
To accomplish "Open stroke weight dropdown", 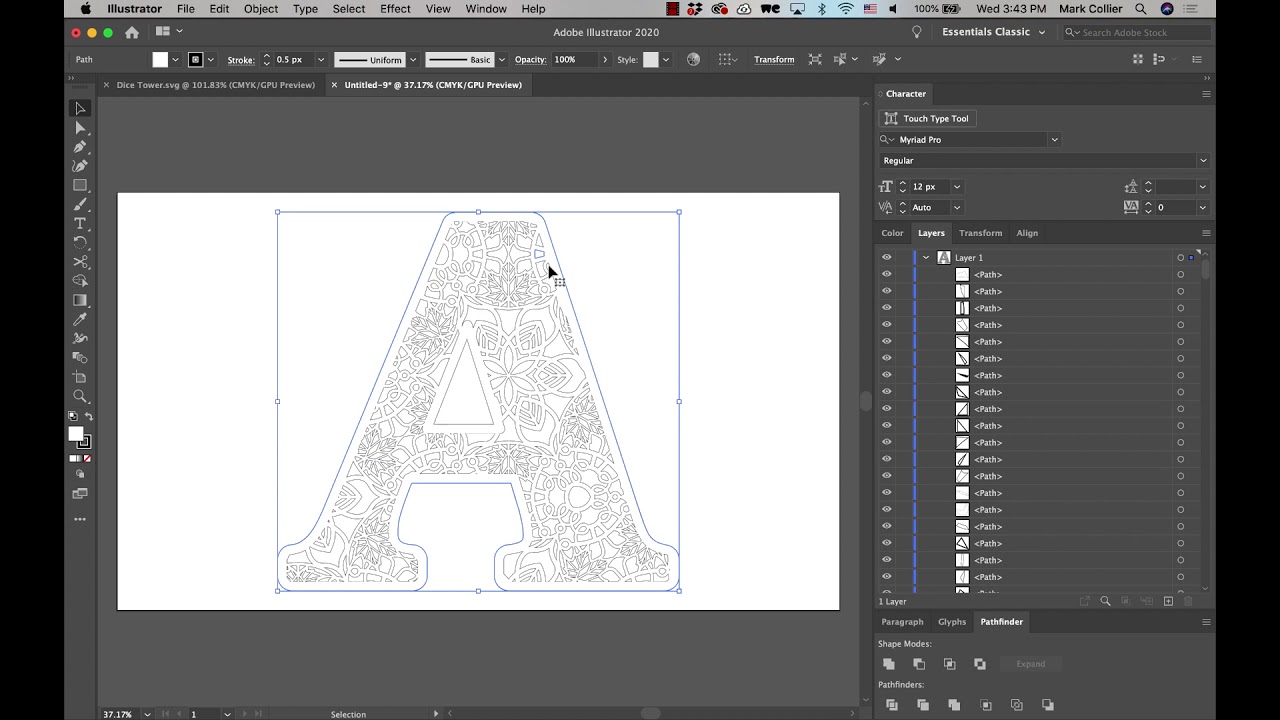I will click(x=320, y=60).
